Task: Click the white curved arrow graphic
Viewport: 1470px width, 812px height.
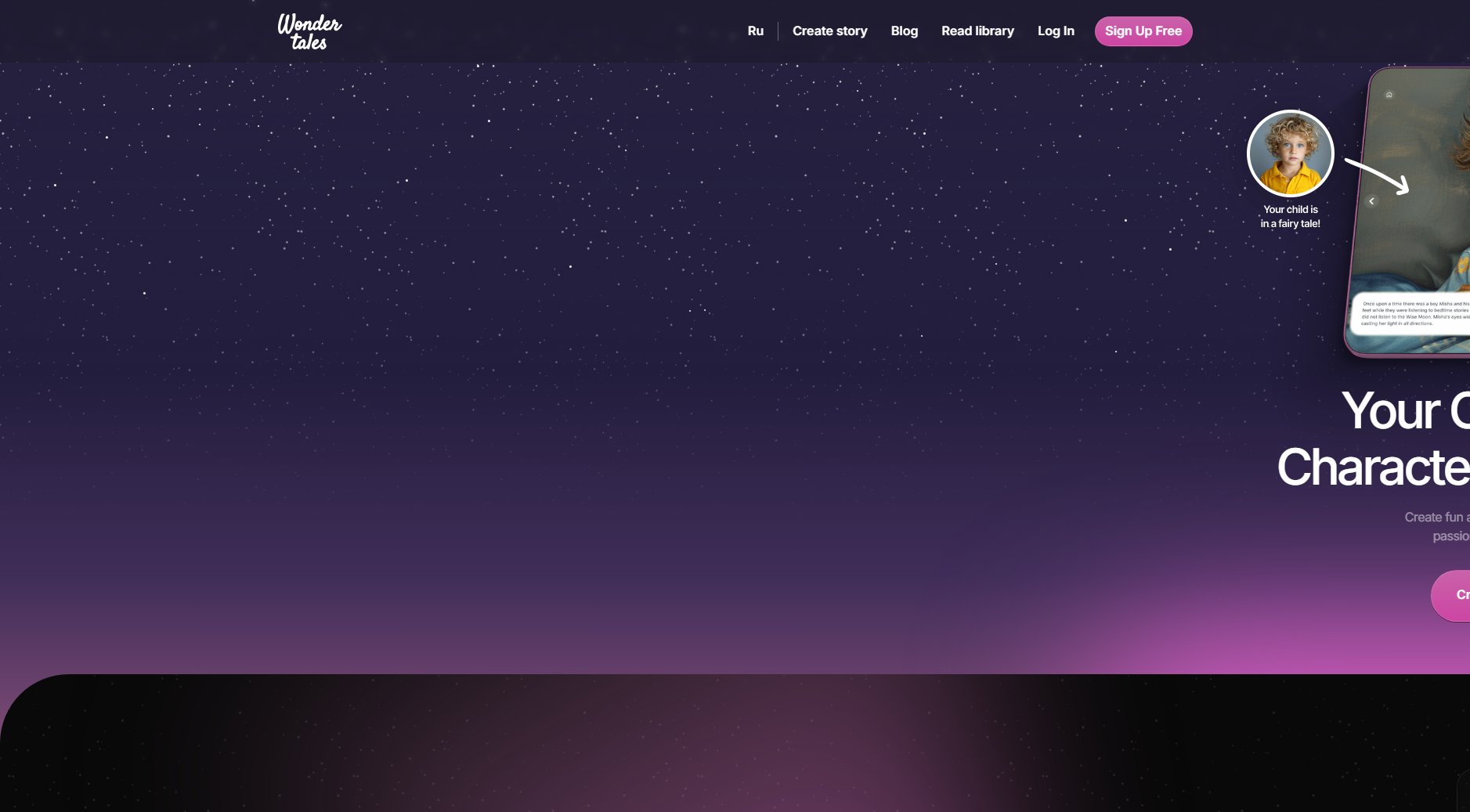Action: 1378,175
